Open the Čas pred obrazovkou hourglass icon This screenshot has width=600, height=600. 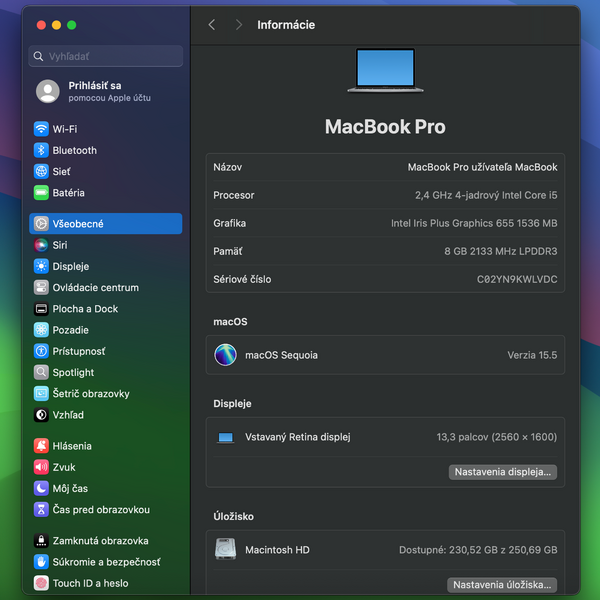(41, 510)
